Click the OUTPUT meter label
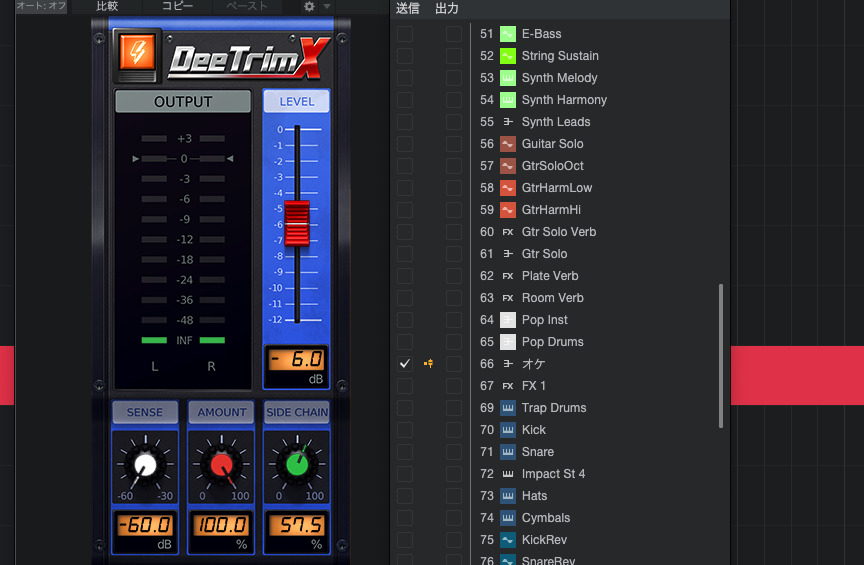Viewport: 864px width, 565px height. click(183, 102)
